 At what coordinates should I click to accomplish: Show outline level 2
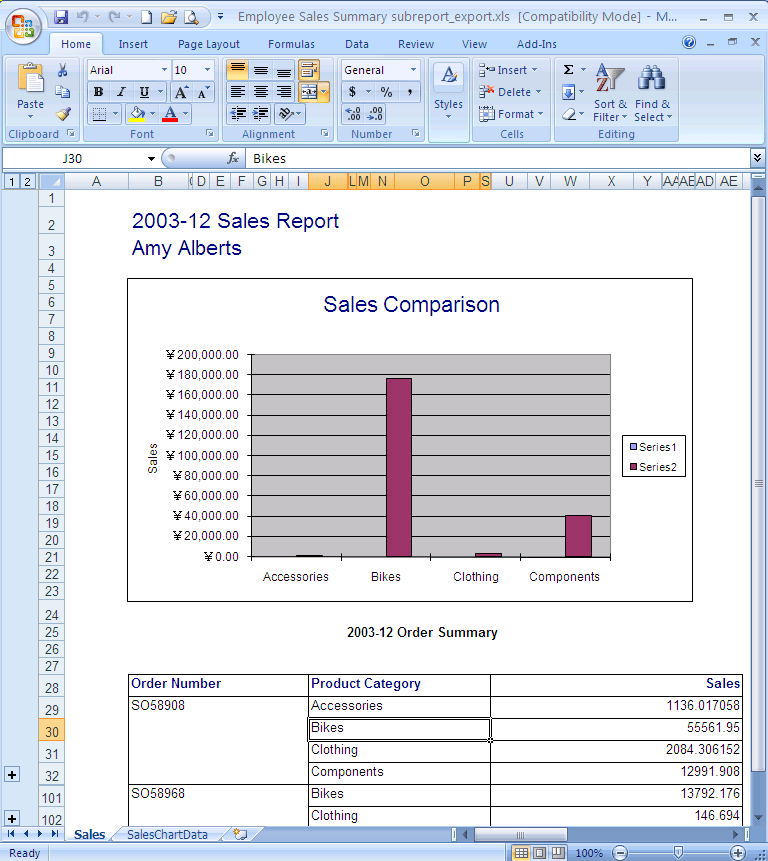point(27,181)
